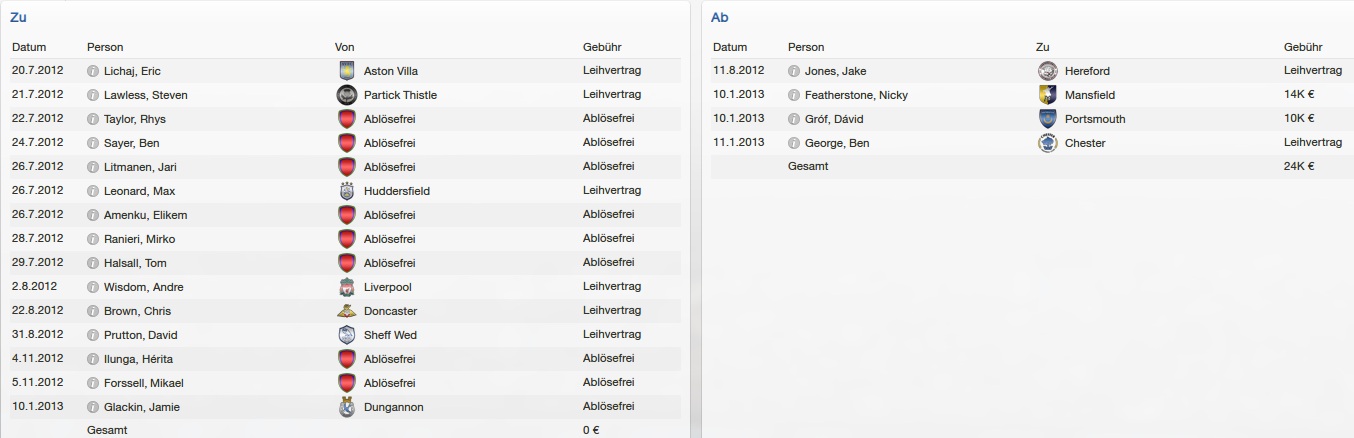Sort outgoing transfers by Zu column
The width and height of the screenshot is (1354, 438).
coord(1042,47)
